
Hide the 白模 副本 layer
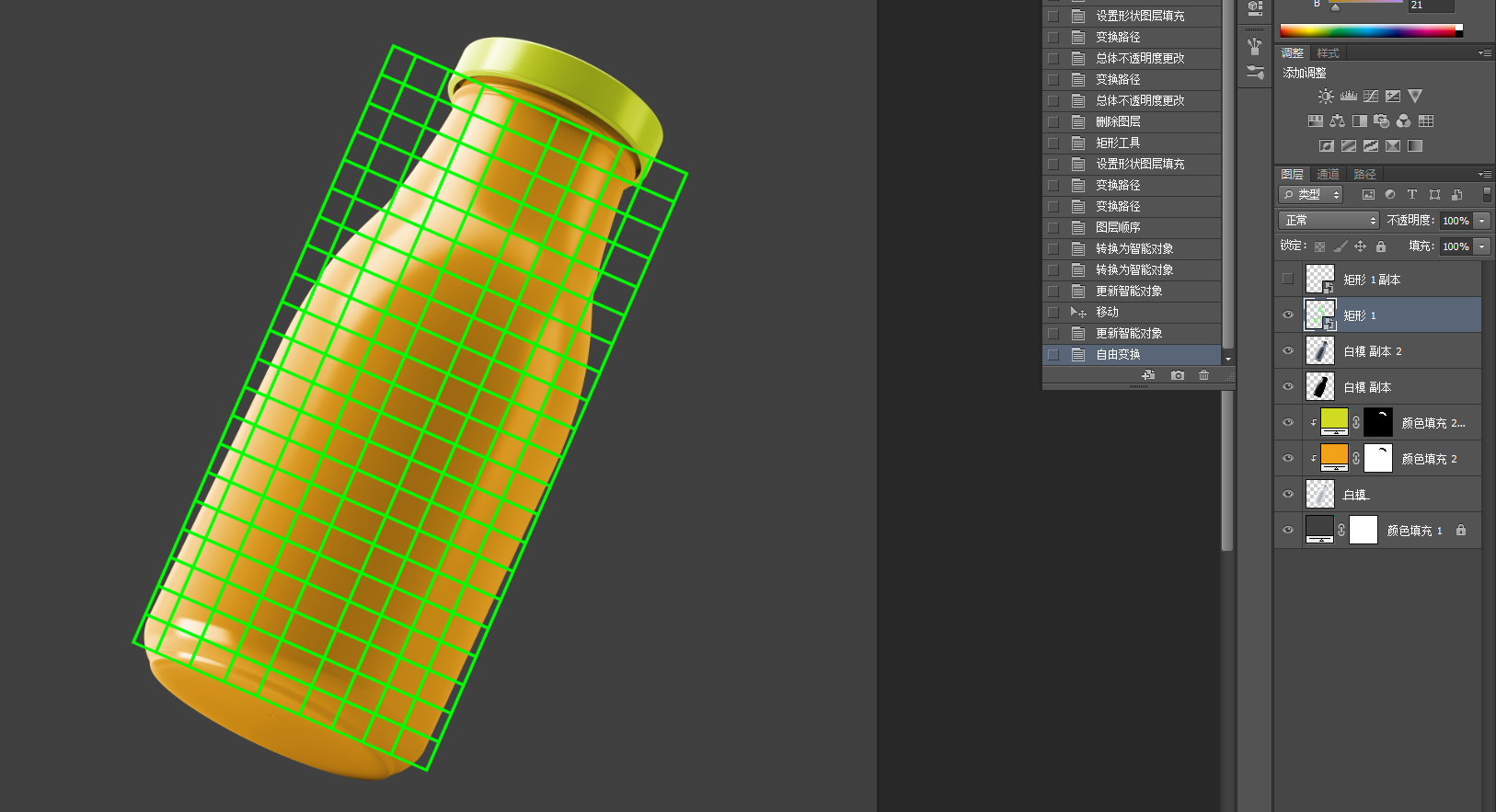tap(1288, 386)
